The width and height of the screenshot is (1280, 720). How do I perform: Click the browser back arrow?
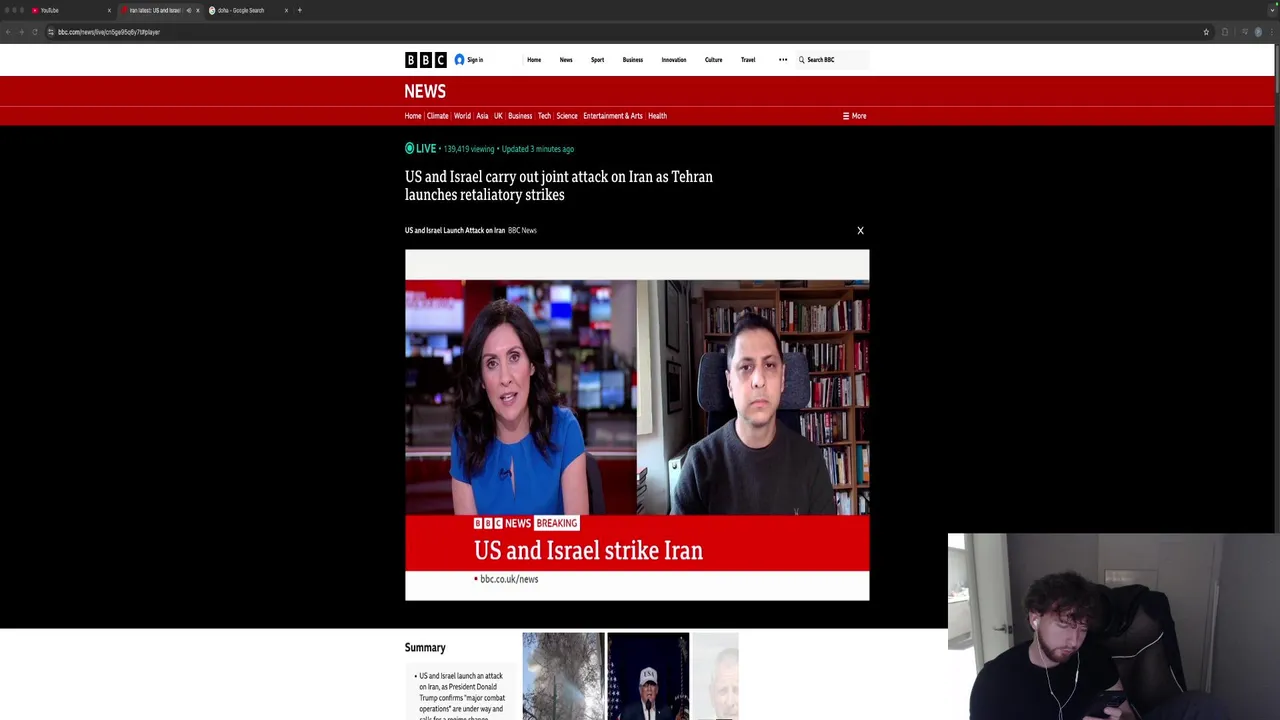(x=8, y=32)
